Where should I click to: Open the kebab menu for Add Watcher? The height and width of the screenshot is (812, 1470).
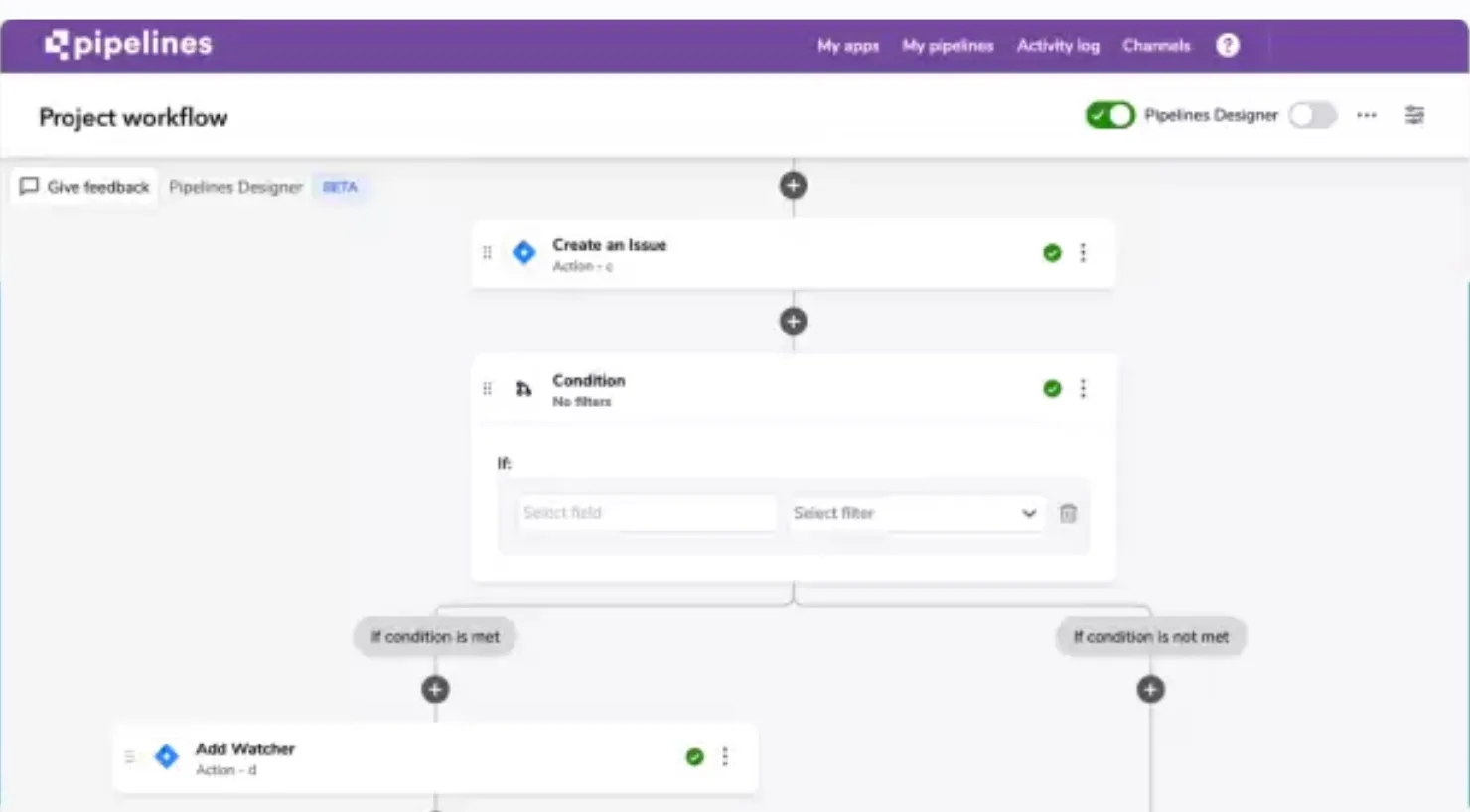pos(725,757)
